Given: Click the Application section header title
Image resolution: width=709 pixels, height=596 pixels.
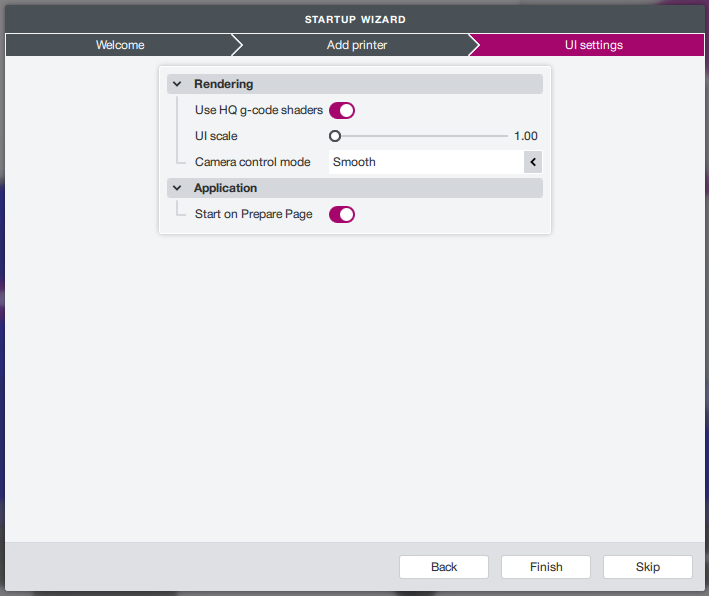Looking at the screenshot, I should tap(226, 188).
